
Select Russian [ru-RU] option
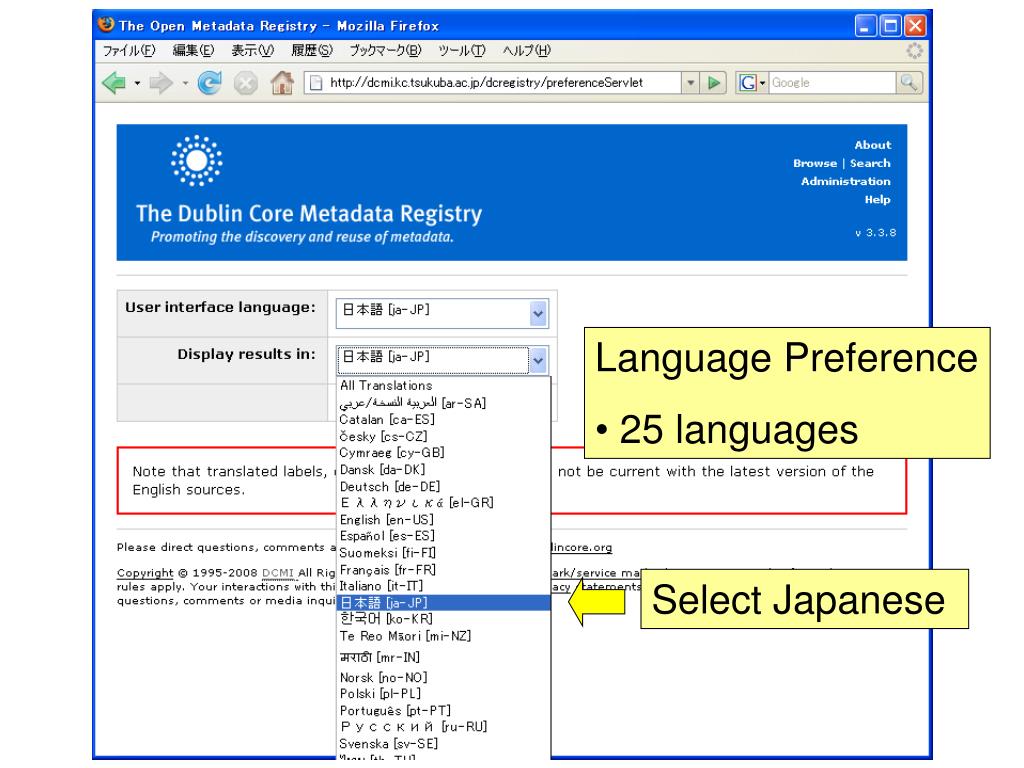coord(443,727)
